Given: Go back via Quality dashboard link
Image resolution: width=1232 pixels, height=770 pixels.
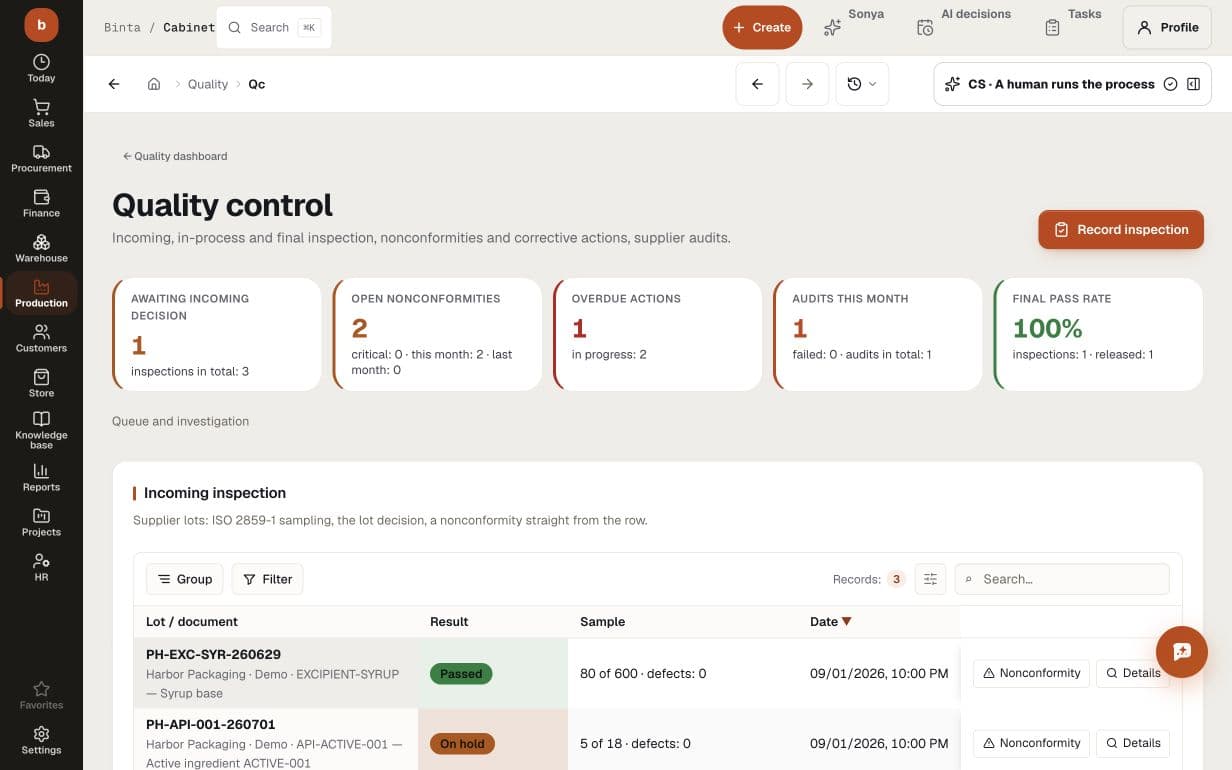Looking at the screenshot, I should 175,156.
